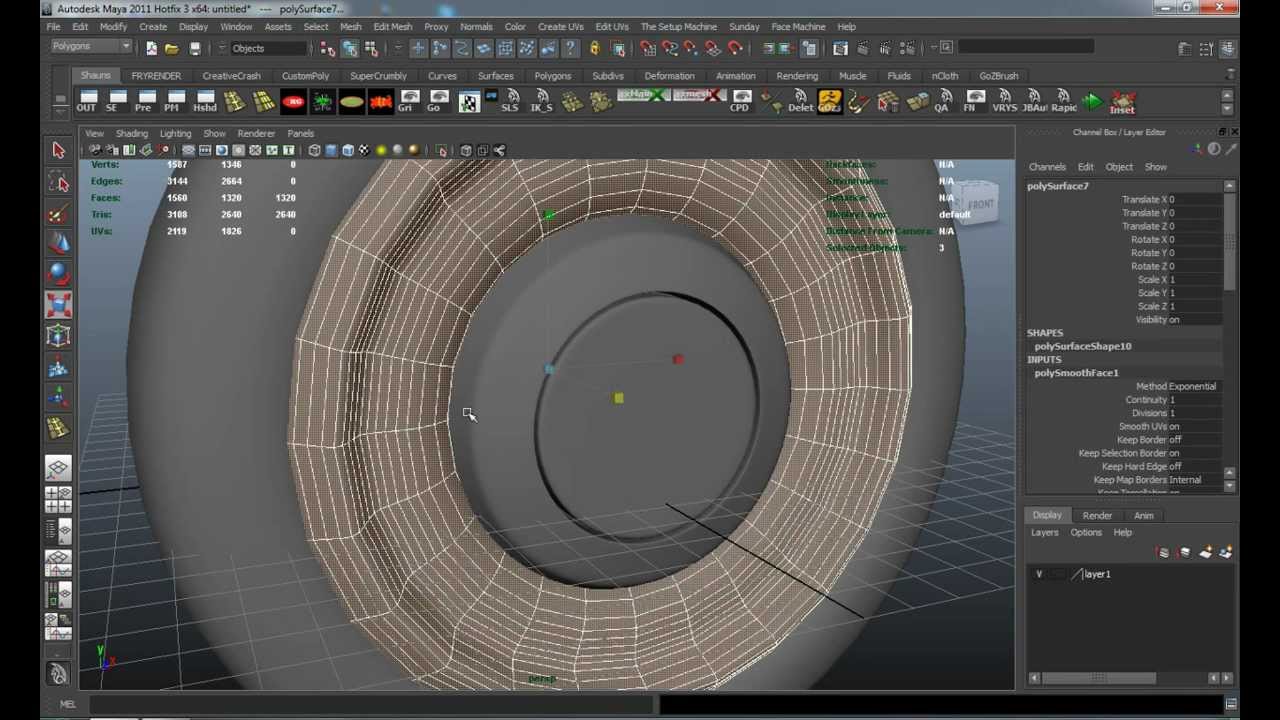The image size is (1280, 720).
Task: Click the GoZ shelf button
Action: (x=829, y=102)
